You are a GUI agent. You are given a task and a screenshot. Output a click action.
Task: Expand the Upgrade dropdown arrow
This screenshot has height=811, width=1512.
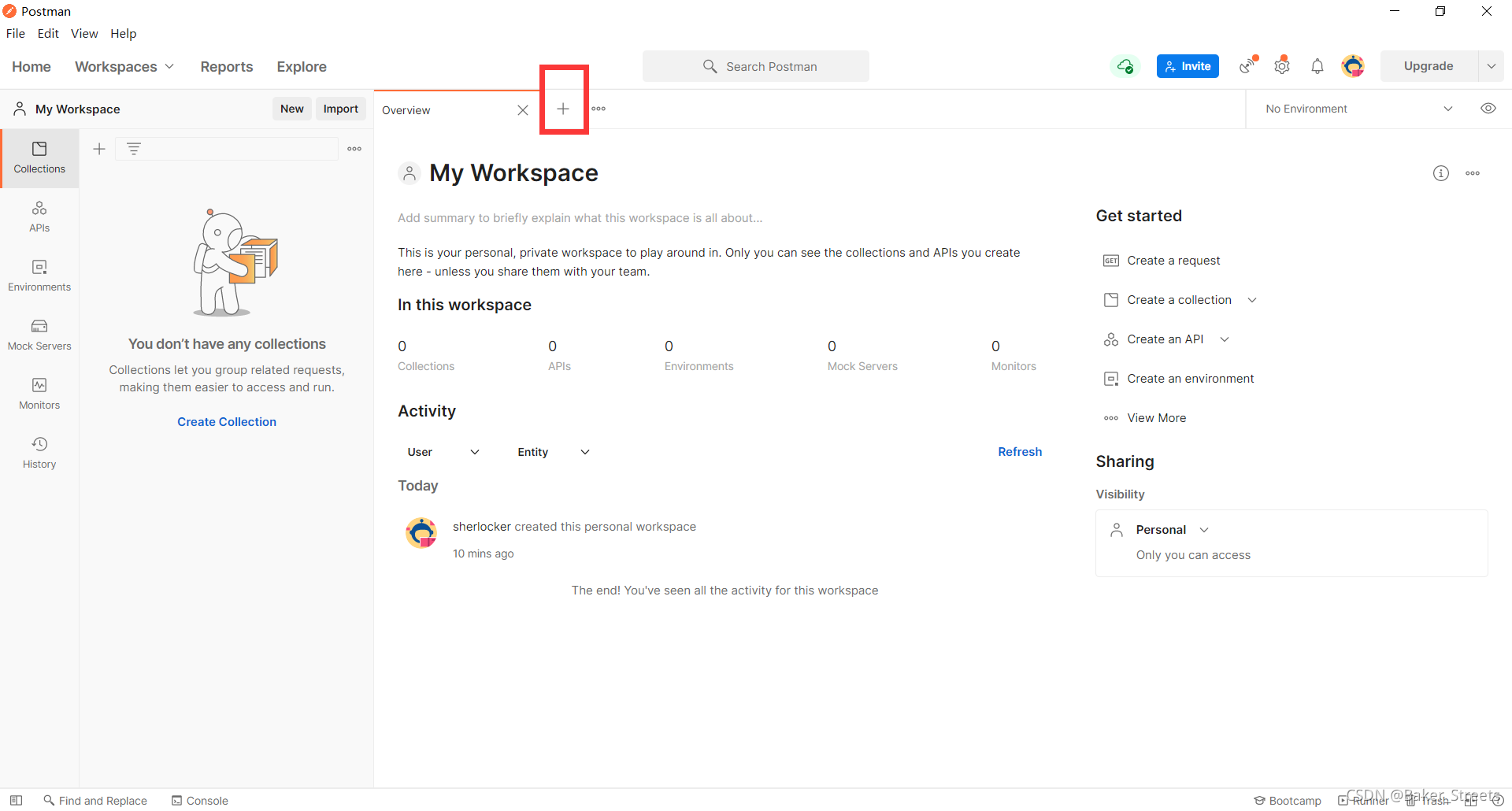[1492, 66]
